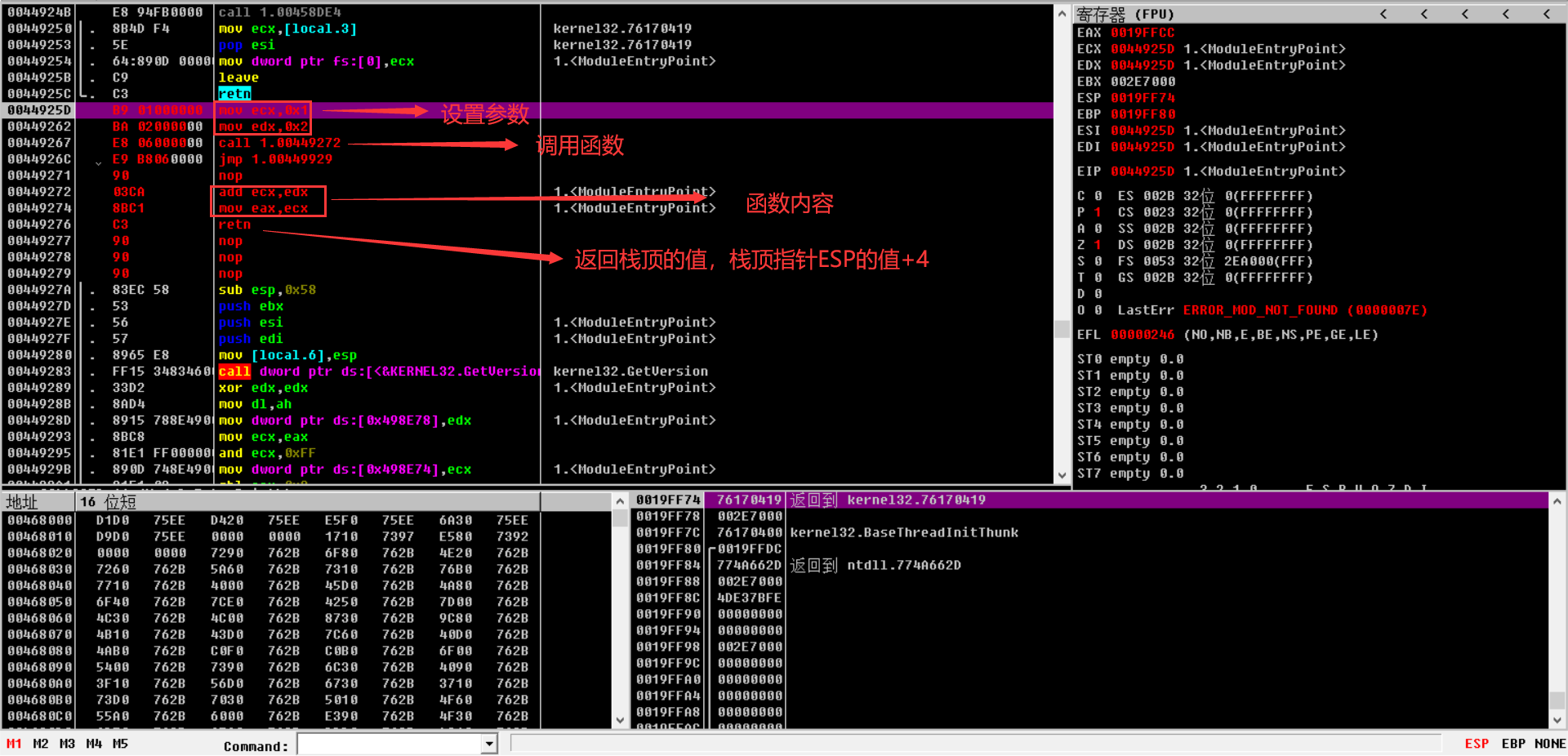The image size is (1568, 756).
Task: Select the 'sub esp,0x58' instruction
Action: [267, 290]
